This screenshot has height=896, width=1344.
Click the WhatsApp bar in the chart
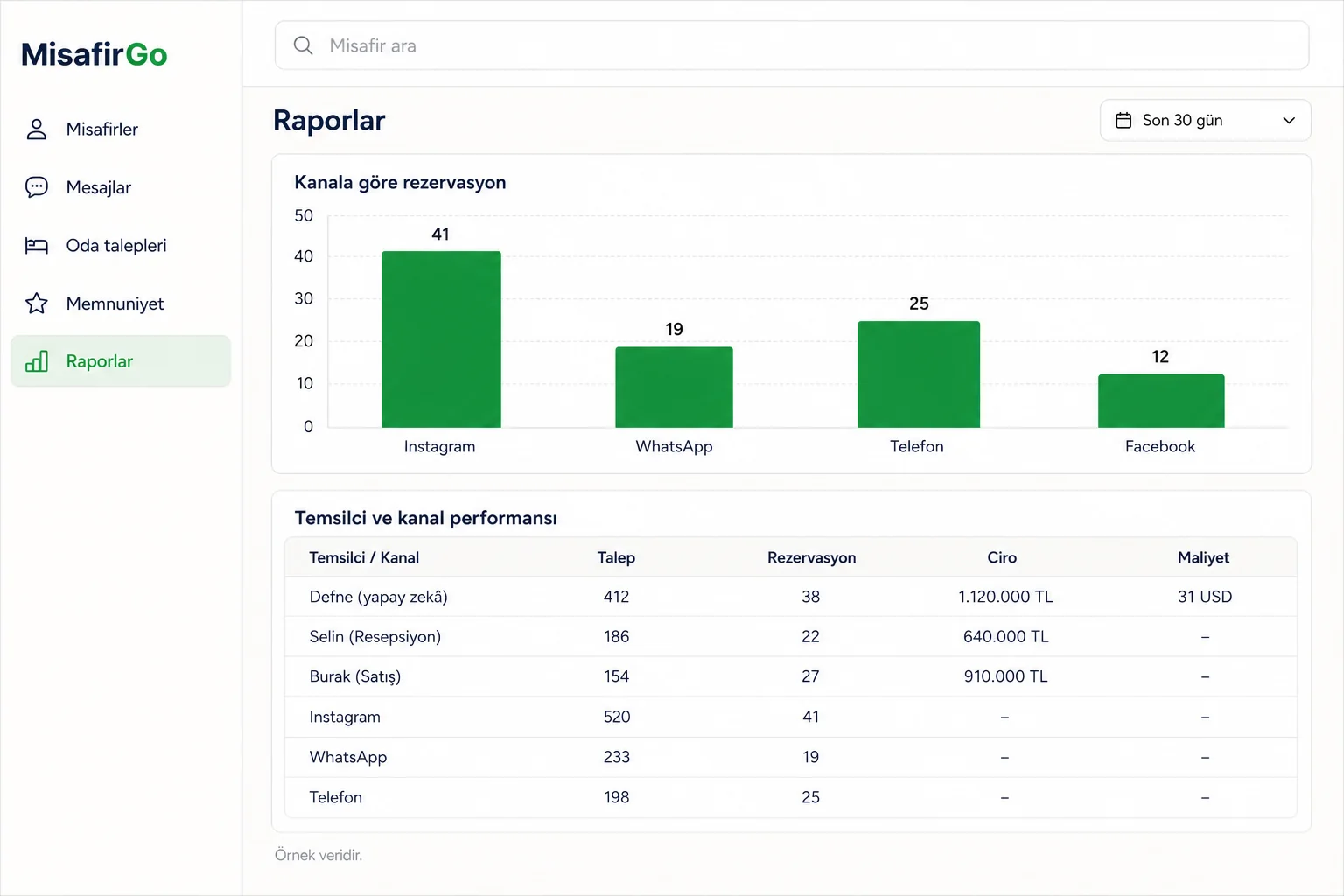(674, 388)
